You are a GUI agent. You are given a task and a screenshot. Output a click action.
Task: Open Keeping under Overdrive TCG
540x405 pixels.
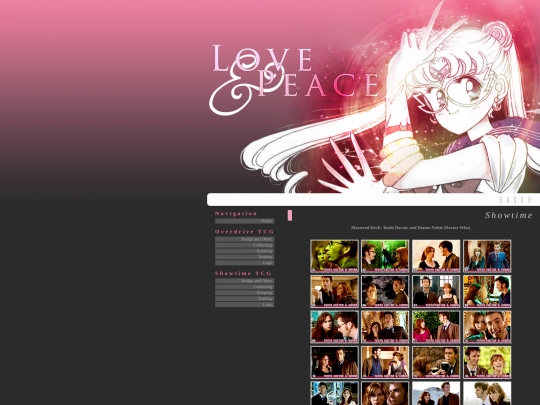coord(245,251)
